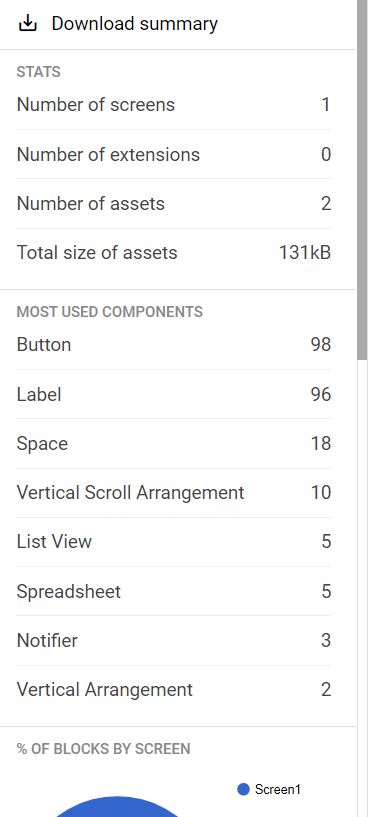Screen dimensions: 378x817
Task: Click the vertical scrollbar thumb
Action: (362, 179)
